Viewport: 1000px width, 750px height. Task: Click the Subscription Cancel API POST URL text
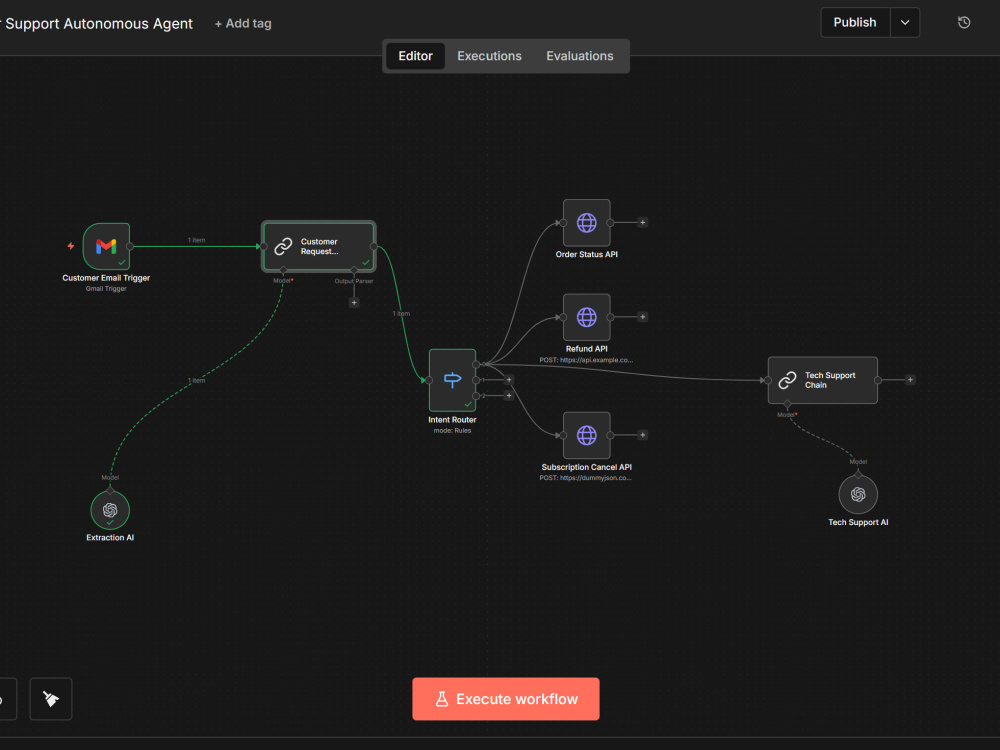tap(585, 478)
